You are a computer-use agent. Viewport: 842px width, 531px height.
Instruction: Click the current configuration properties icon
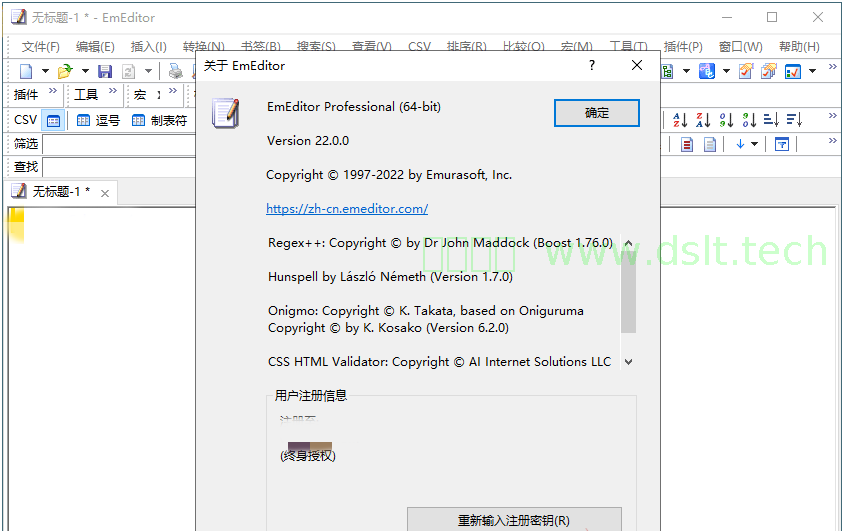coord(746,71)
